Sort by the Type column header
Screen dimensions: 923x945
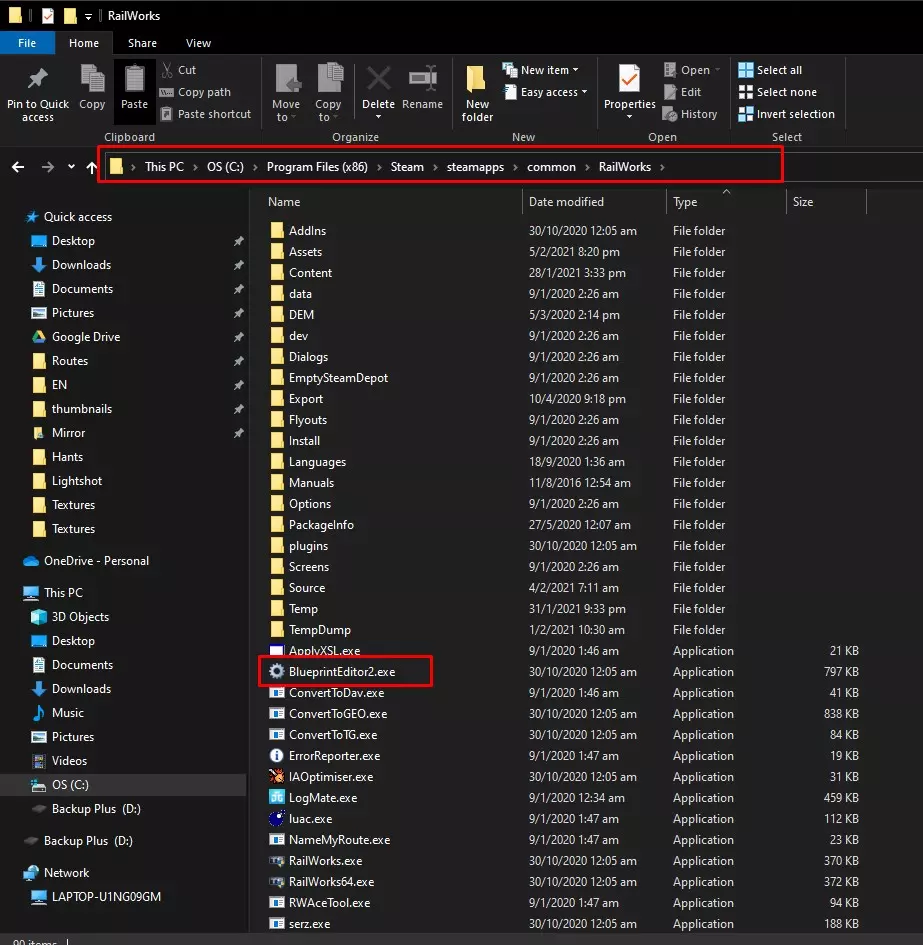[x=685, y=202]
